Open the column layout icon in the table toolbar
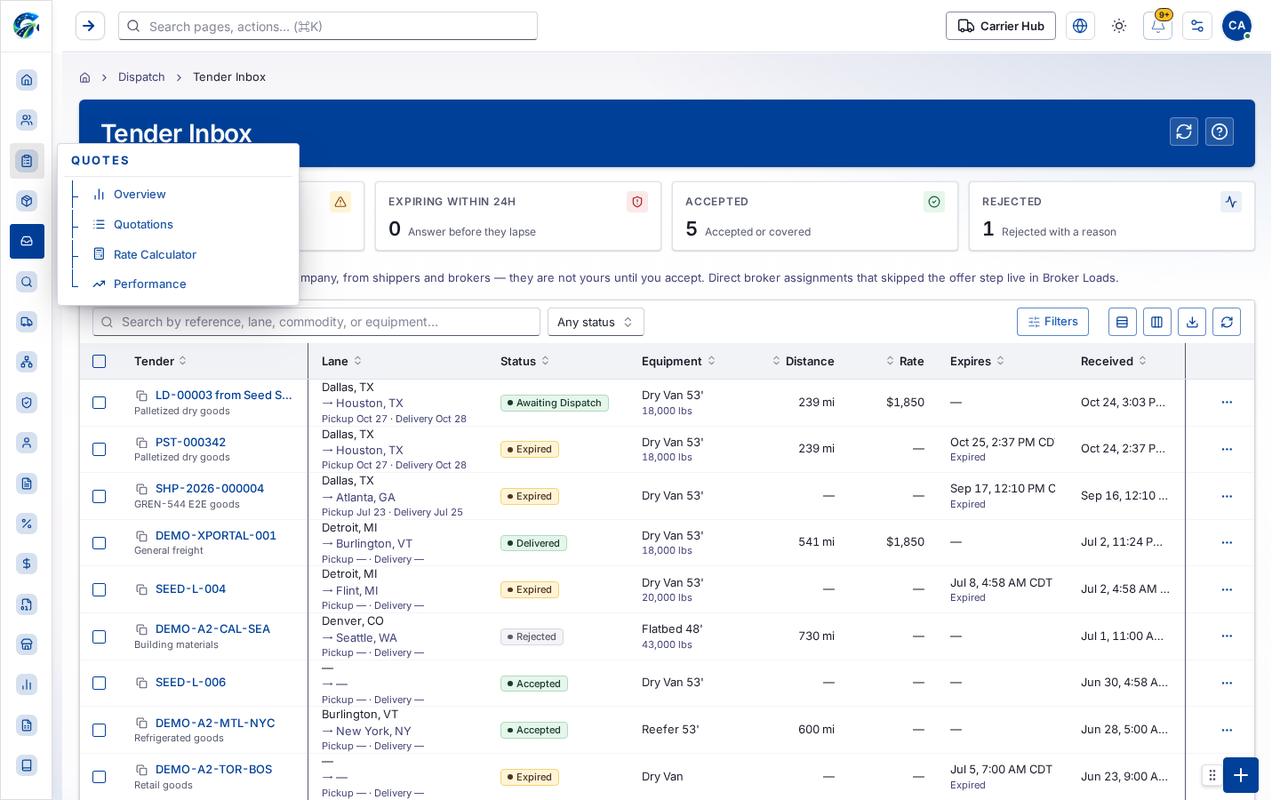Image resolution: width=1280 pixels, height=800 pixels. pyautogui.click(x=1157, y=322)
